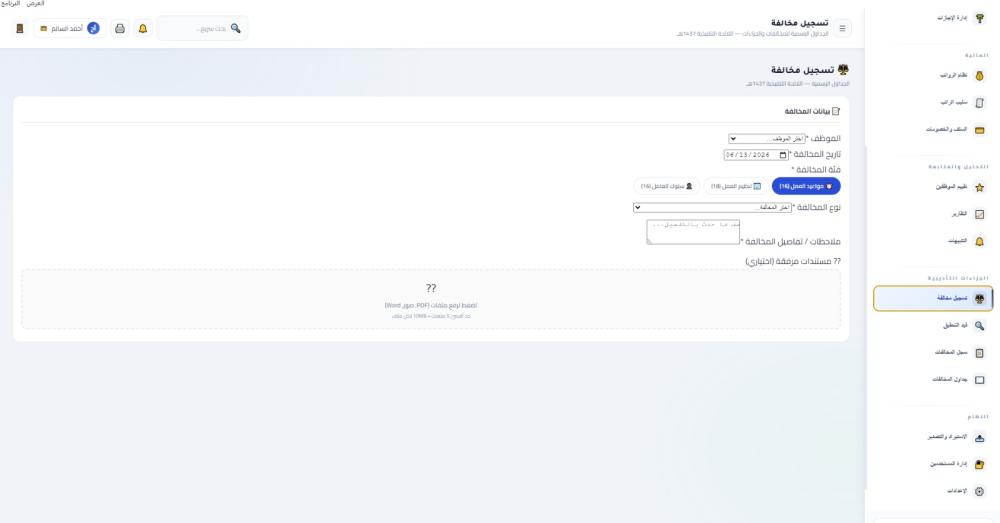Click the magnifier search icon in header
Viewport: 1000px width, 523px height.
[236, 28]
